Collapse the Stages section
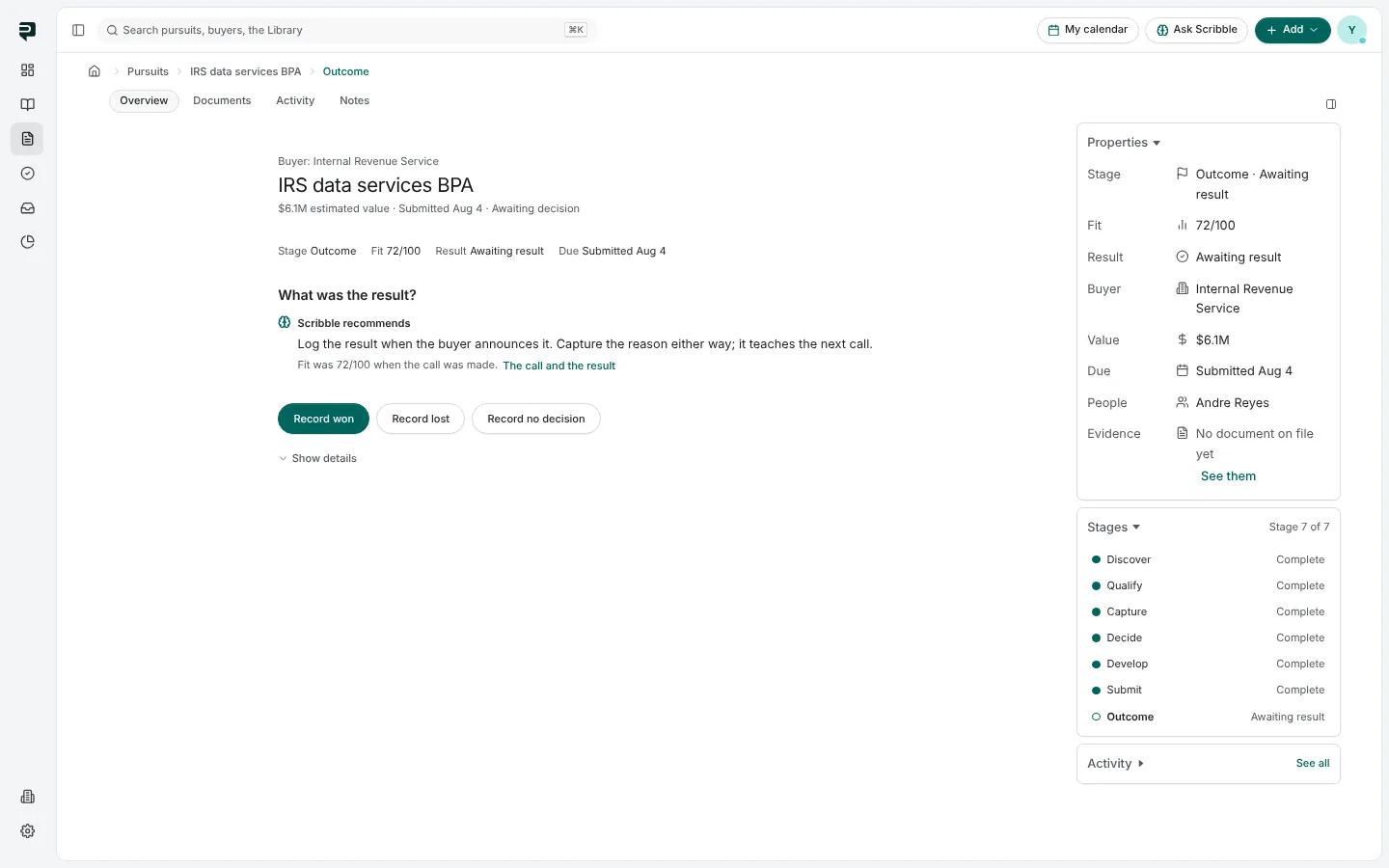 pyautogui.click(x=1114, y=528)
